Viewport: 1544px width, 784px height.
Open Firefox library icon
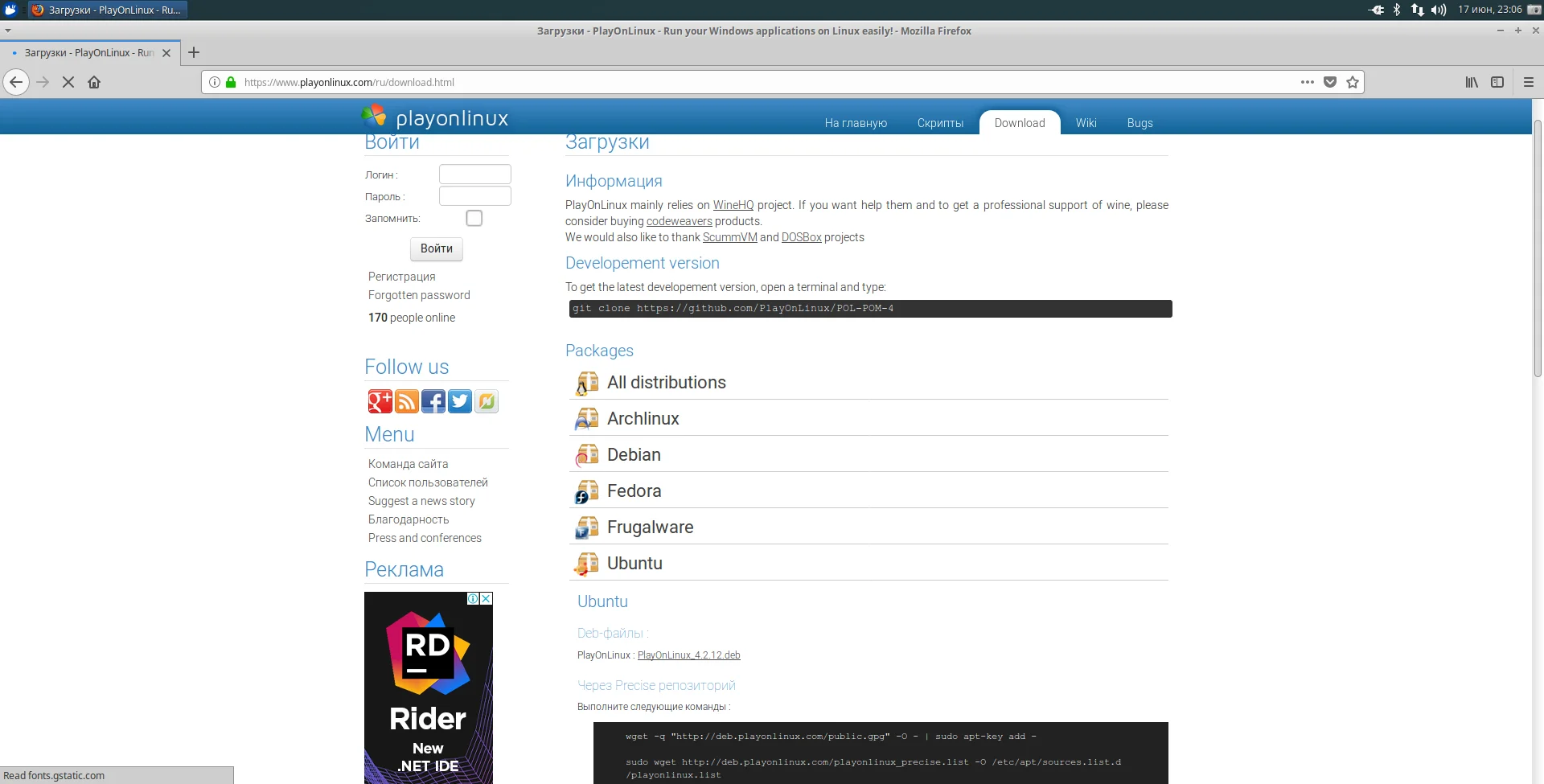click(1472, 82)
